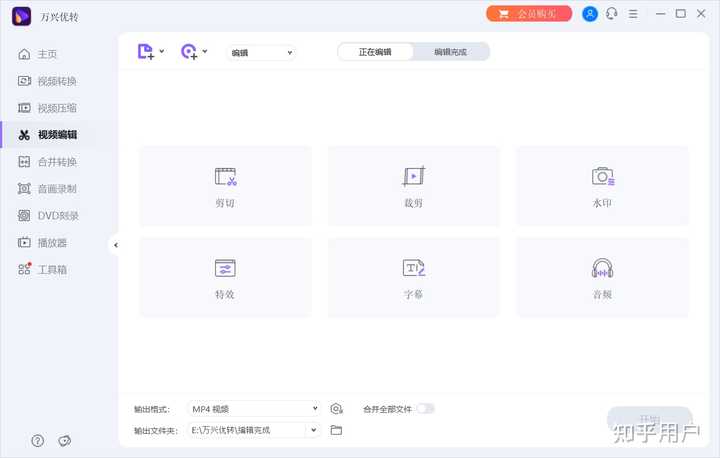Open 音画录制 section
This screenshot has width=720, height=458.
coord(47,188)
